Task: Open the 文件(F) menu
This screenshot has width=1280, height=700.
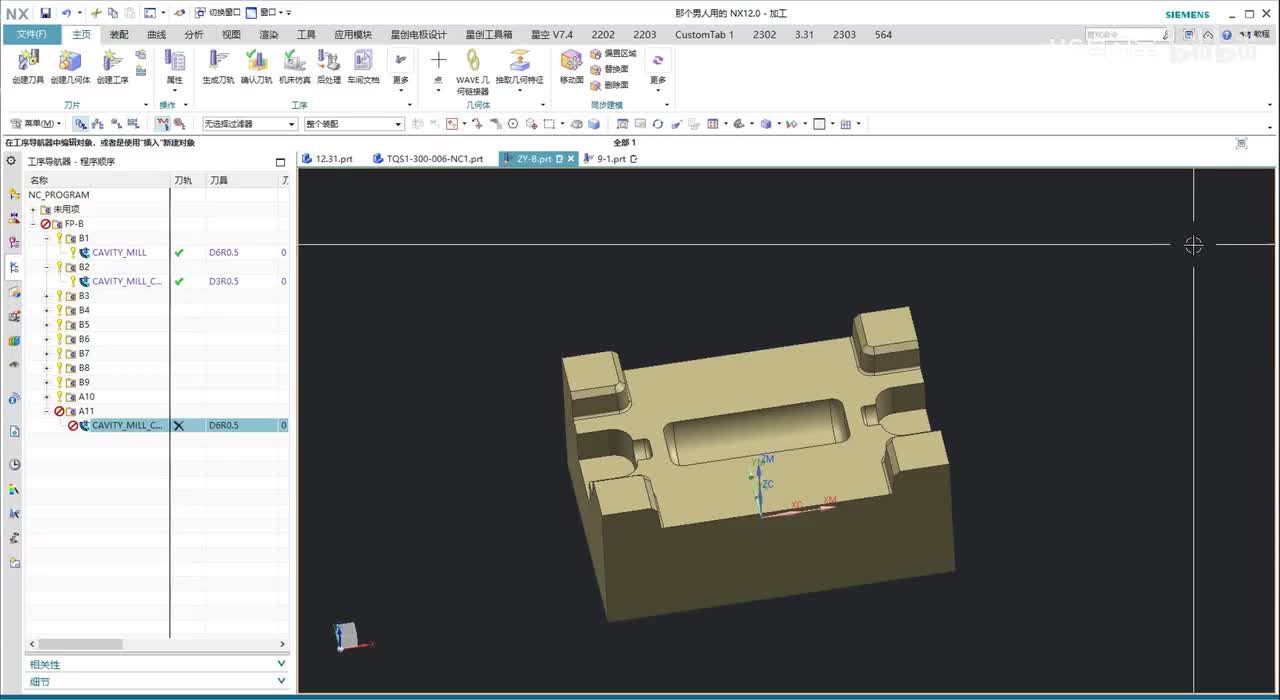Action: point(31,34)
